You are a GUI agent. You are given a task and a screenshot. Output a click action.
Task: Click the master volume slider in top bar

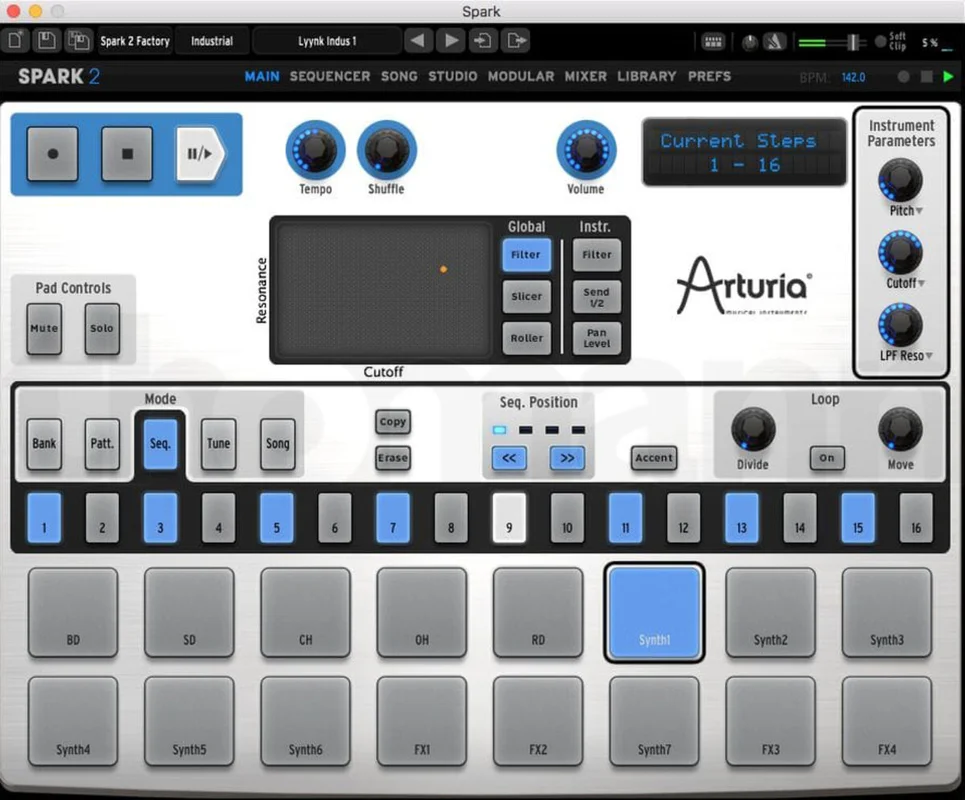click(831, 42)
